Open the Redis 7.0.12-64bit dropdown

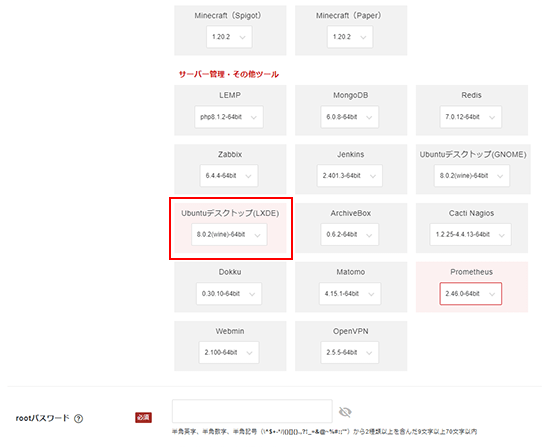pyautogui.click(x=471, y=117)
